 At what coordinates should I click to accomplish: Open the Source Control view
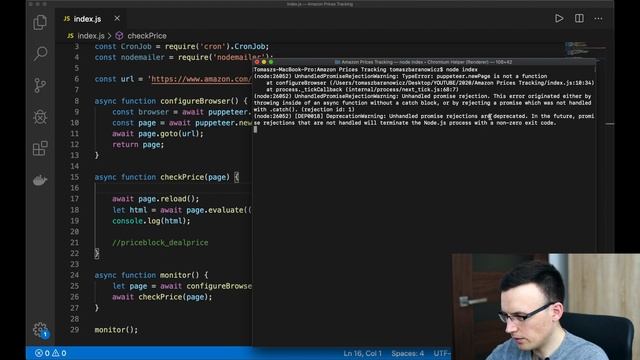point(40,85)
